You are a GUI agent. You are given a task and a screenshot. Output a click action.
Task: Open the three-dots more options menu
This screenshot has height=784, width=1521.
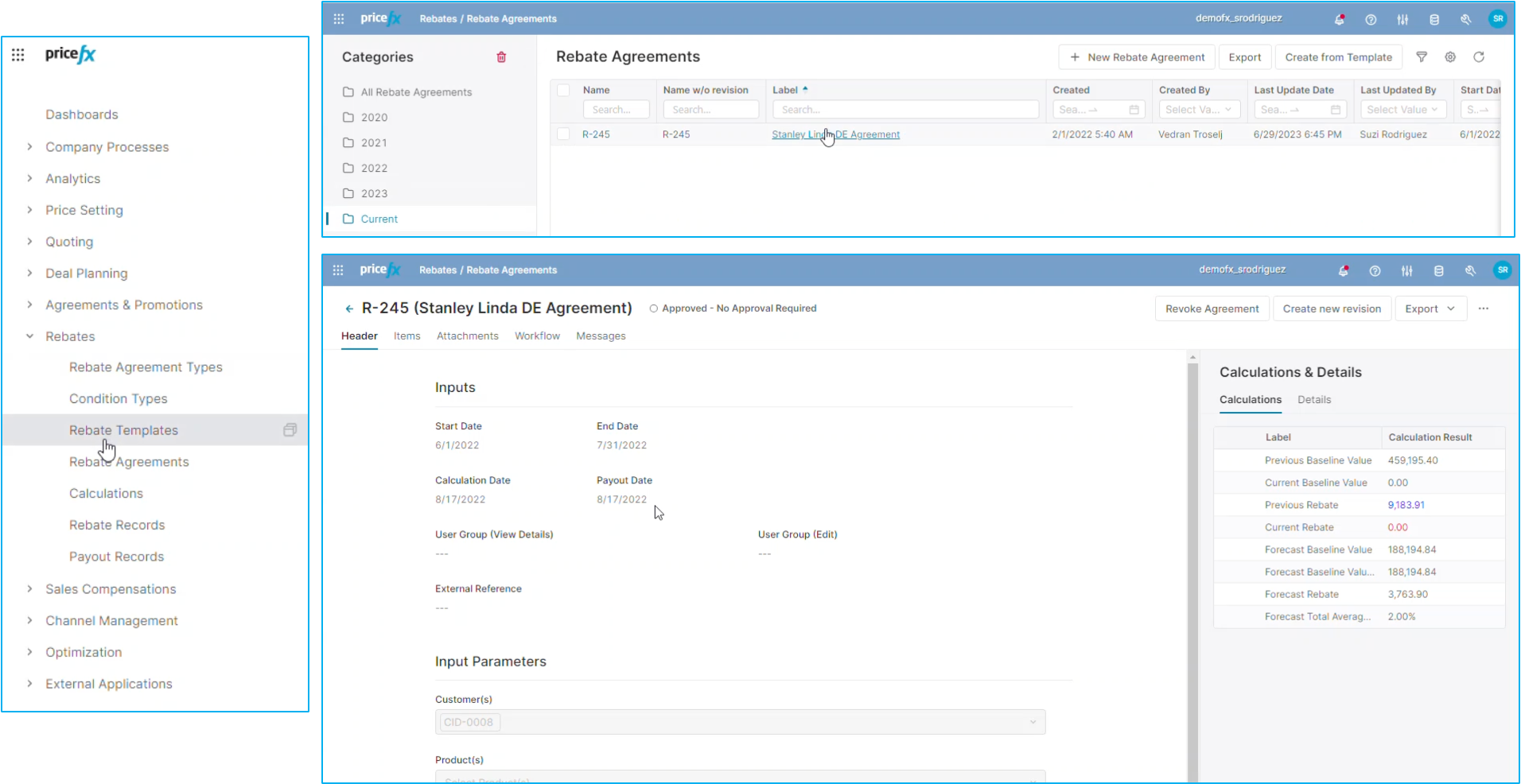click(1484, 309)
